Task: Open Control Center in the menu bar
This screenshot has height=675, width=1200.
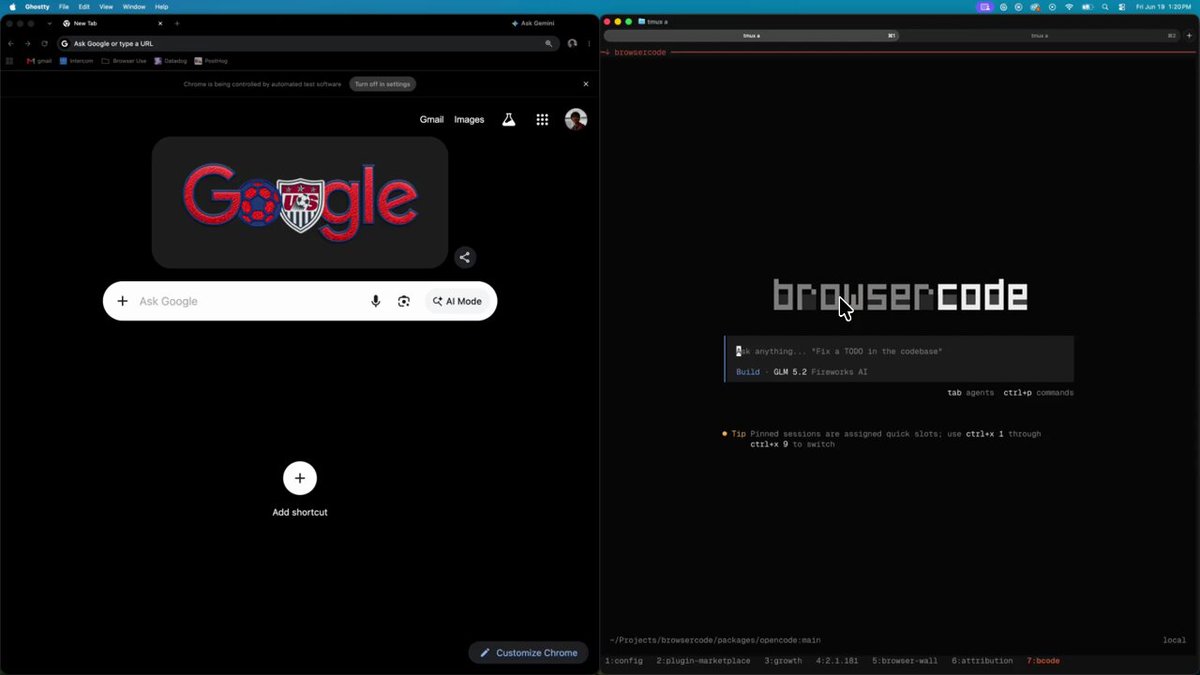Action: tap(1122, 7)
